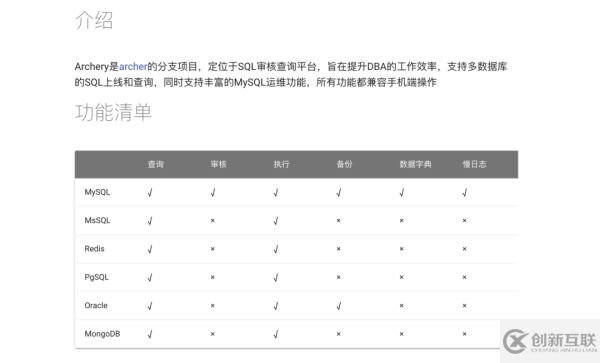600x363 pixels.
Task: Click MsSQL cross under 慢日志
Action: click(x=465, y=221)
